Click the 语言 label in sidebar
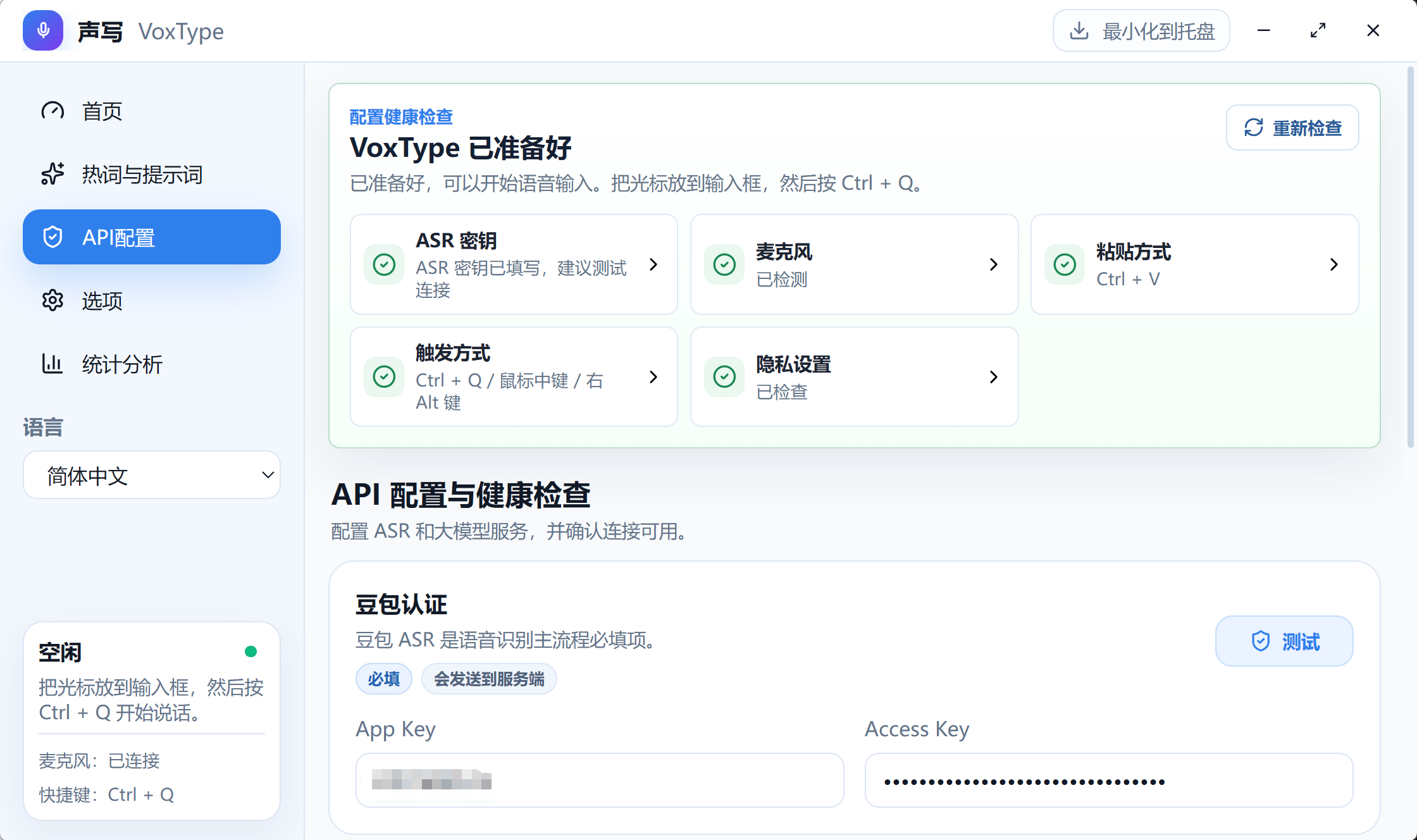Screen dimensions: 1417x840 coord(43,428)
